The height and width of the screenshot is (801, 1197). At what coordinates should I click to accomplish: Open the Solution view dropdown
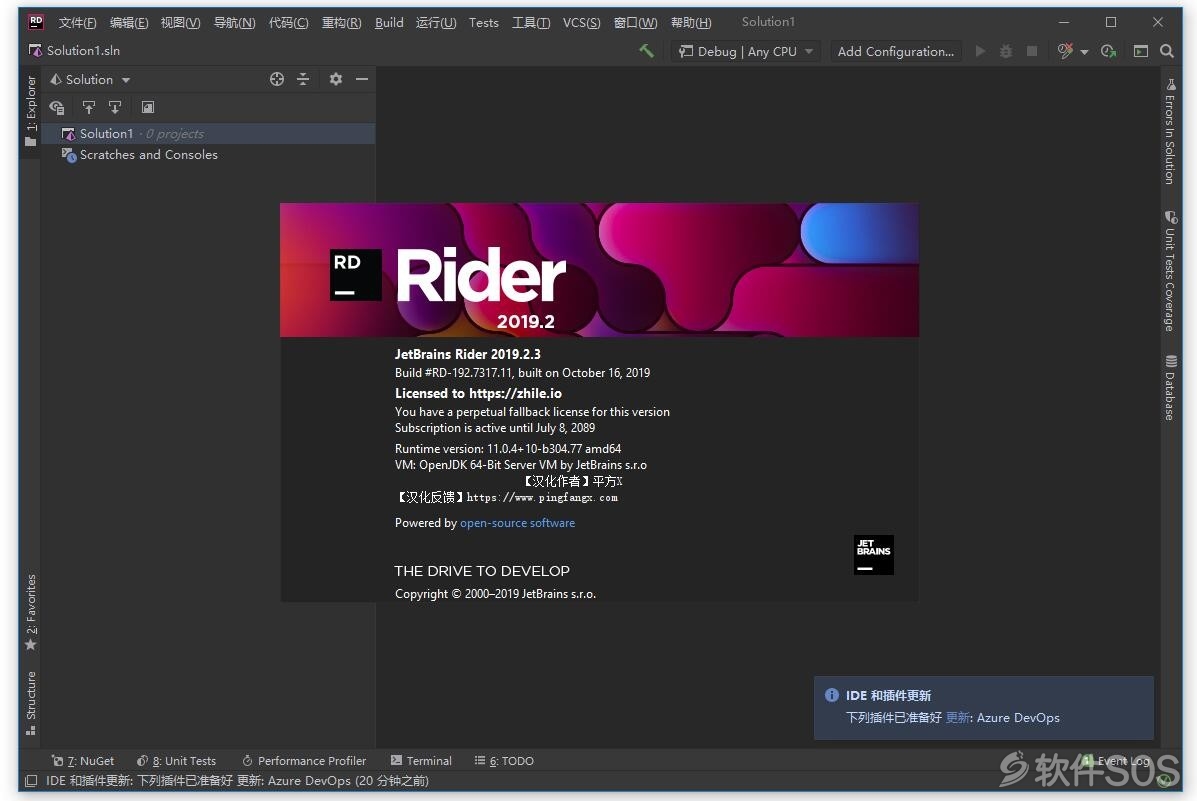90,79
